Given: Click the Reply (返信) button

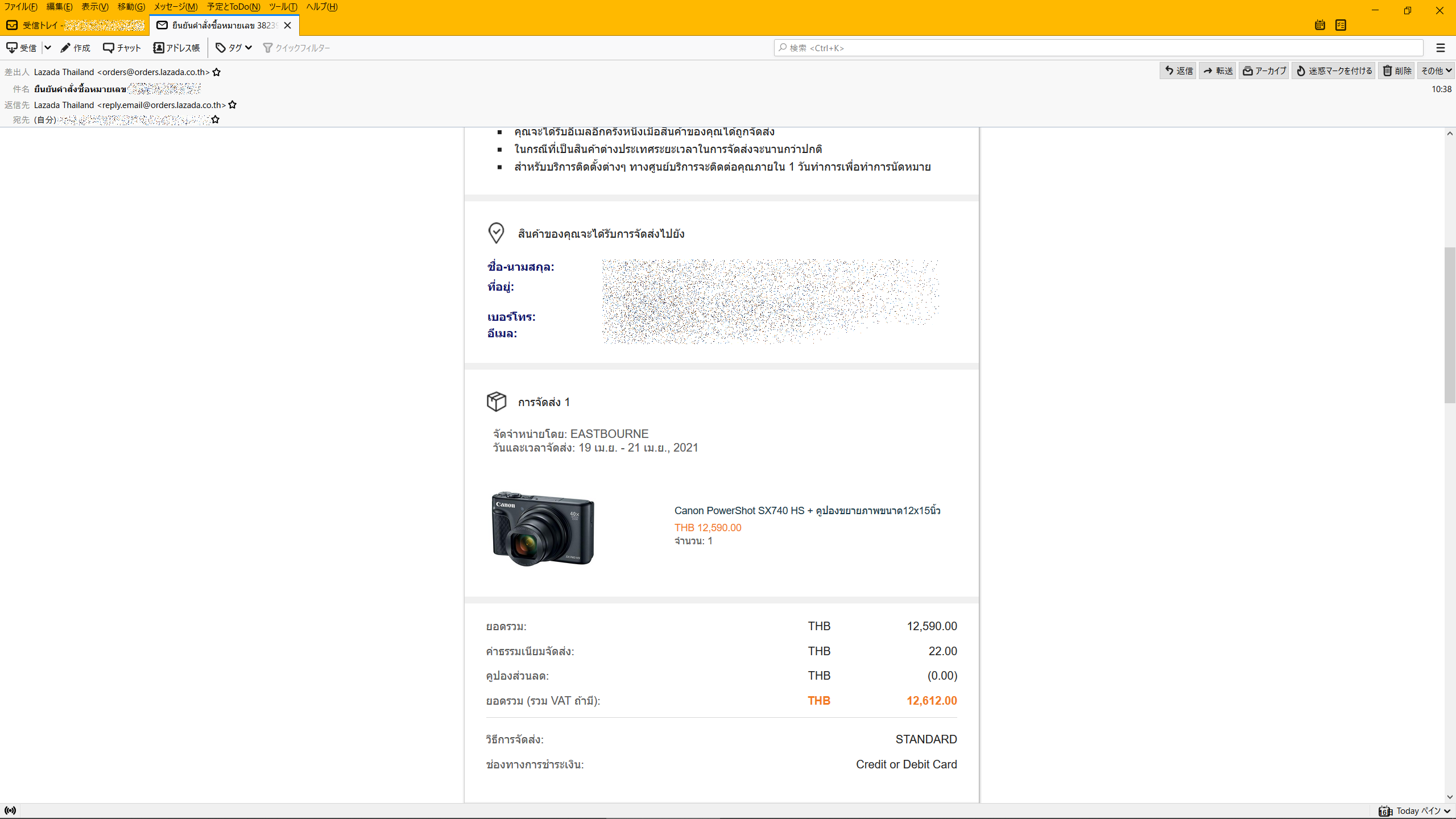Looking at the screenshot, I should click(1178, 71).
